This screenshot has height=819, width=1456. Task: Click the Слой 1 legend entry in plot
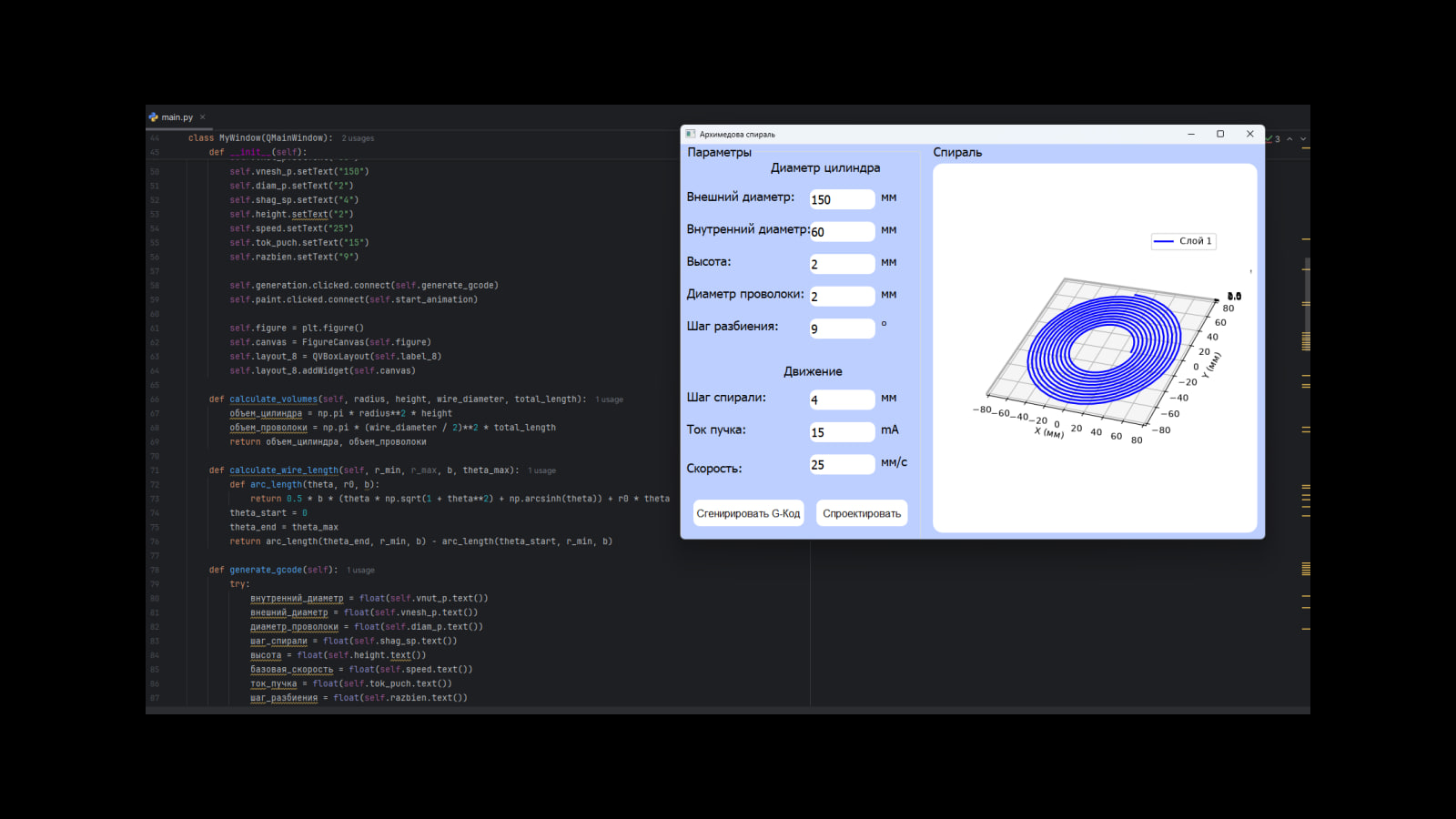[1183, 241]
